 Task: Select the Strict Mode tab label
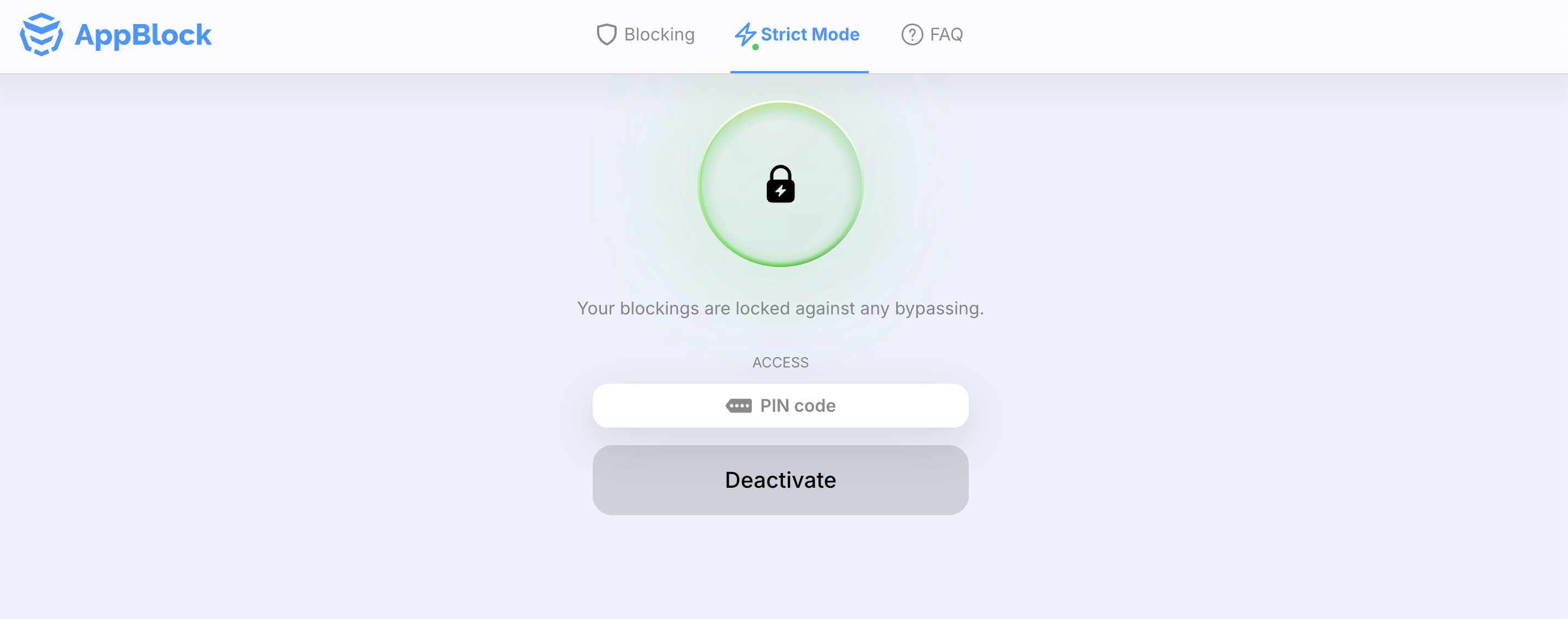[810, 34]
